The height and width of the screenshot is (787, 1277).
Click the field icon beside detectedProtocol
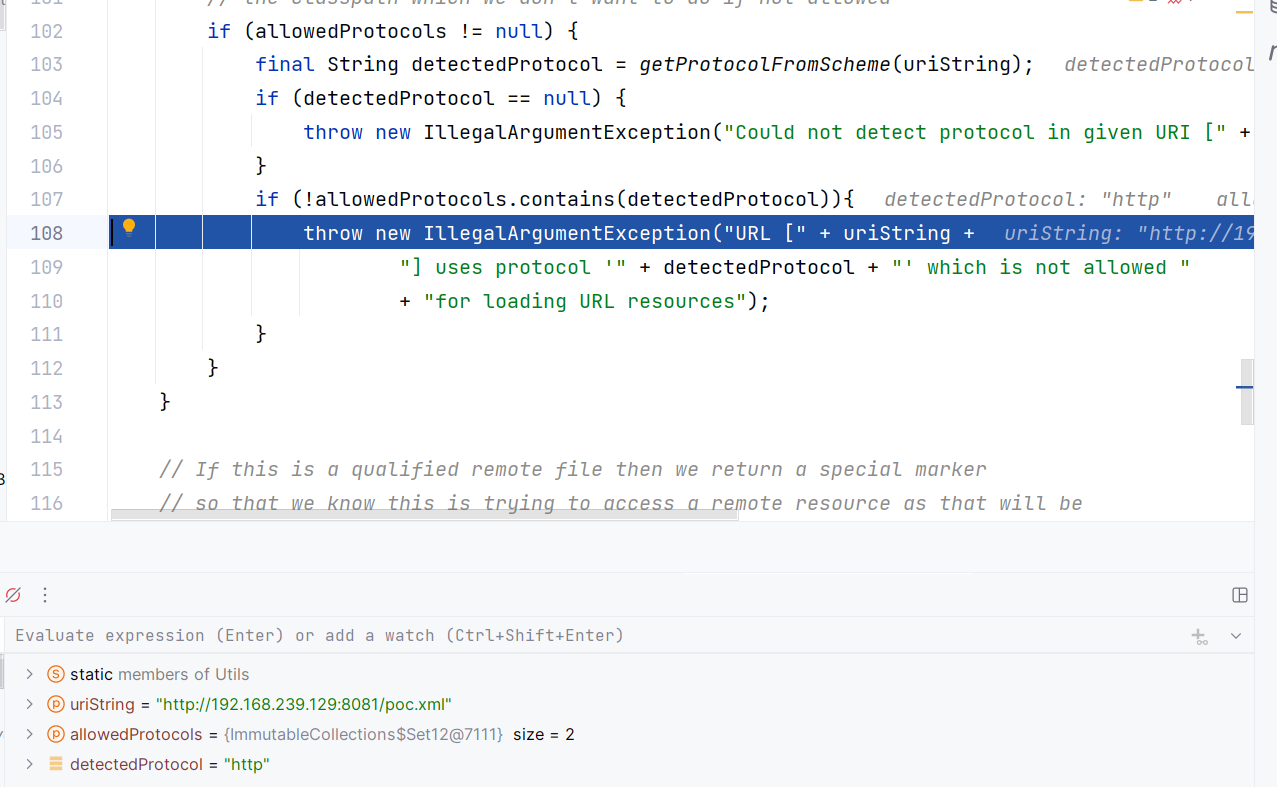coord(55,764)
